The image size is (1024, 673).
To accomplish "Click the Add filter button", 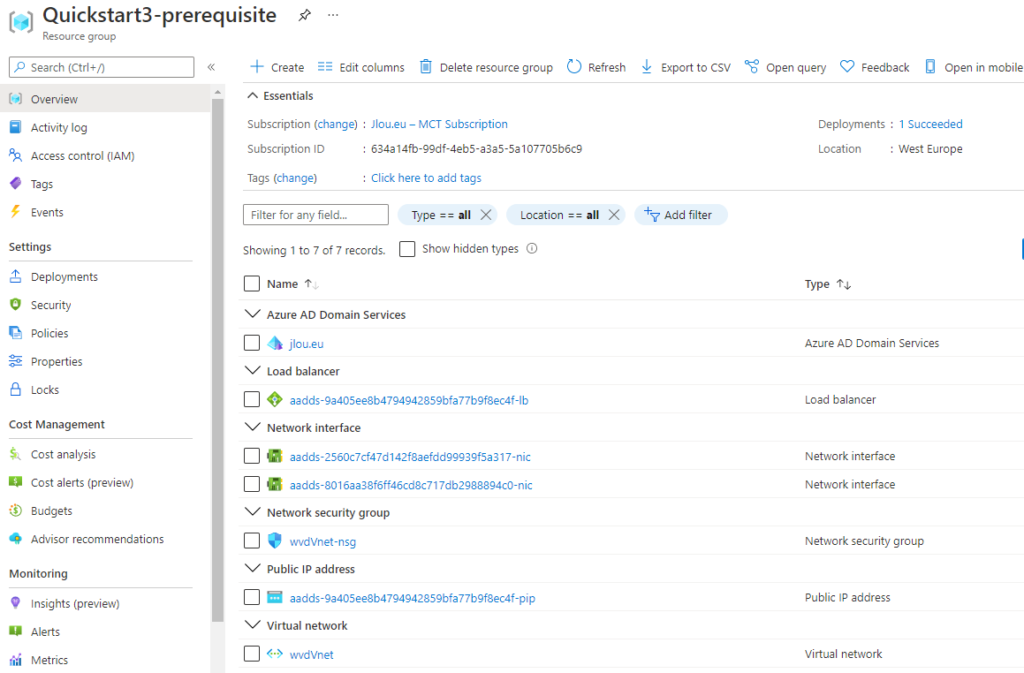I will (680, 215).
